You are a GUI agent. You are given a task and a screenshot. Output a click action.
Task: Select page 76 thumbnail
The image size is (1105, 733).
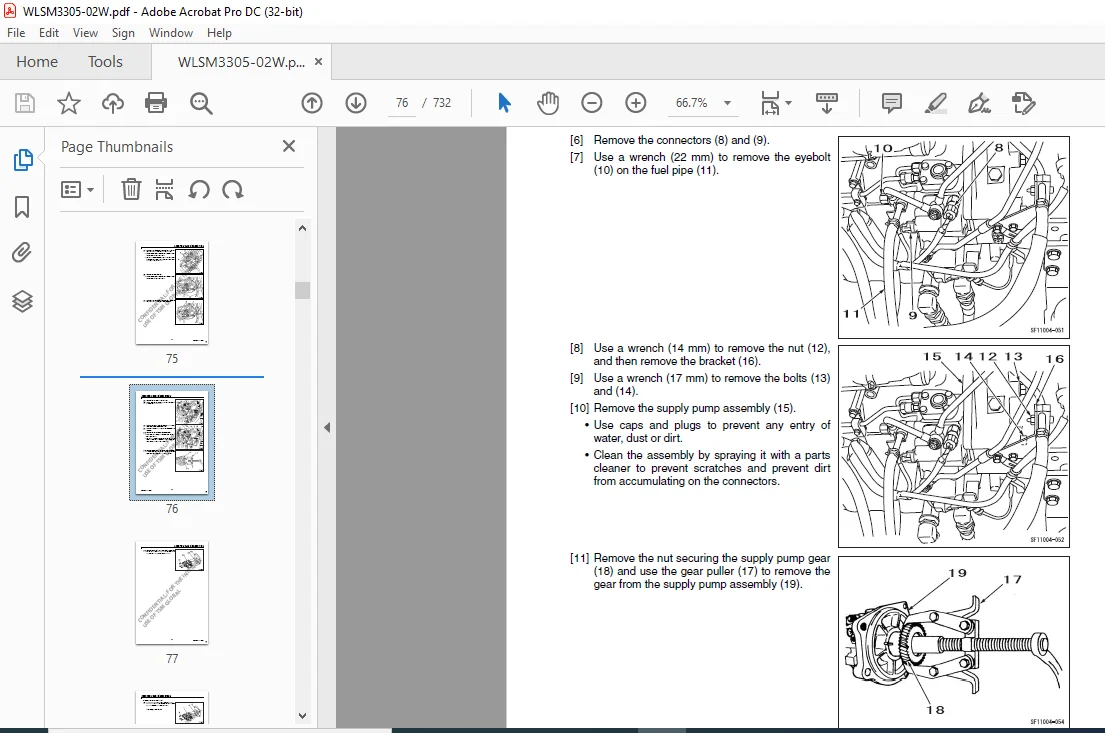[172, 442]
